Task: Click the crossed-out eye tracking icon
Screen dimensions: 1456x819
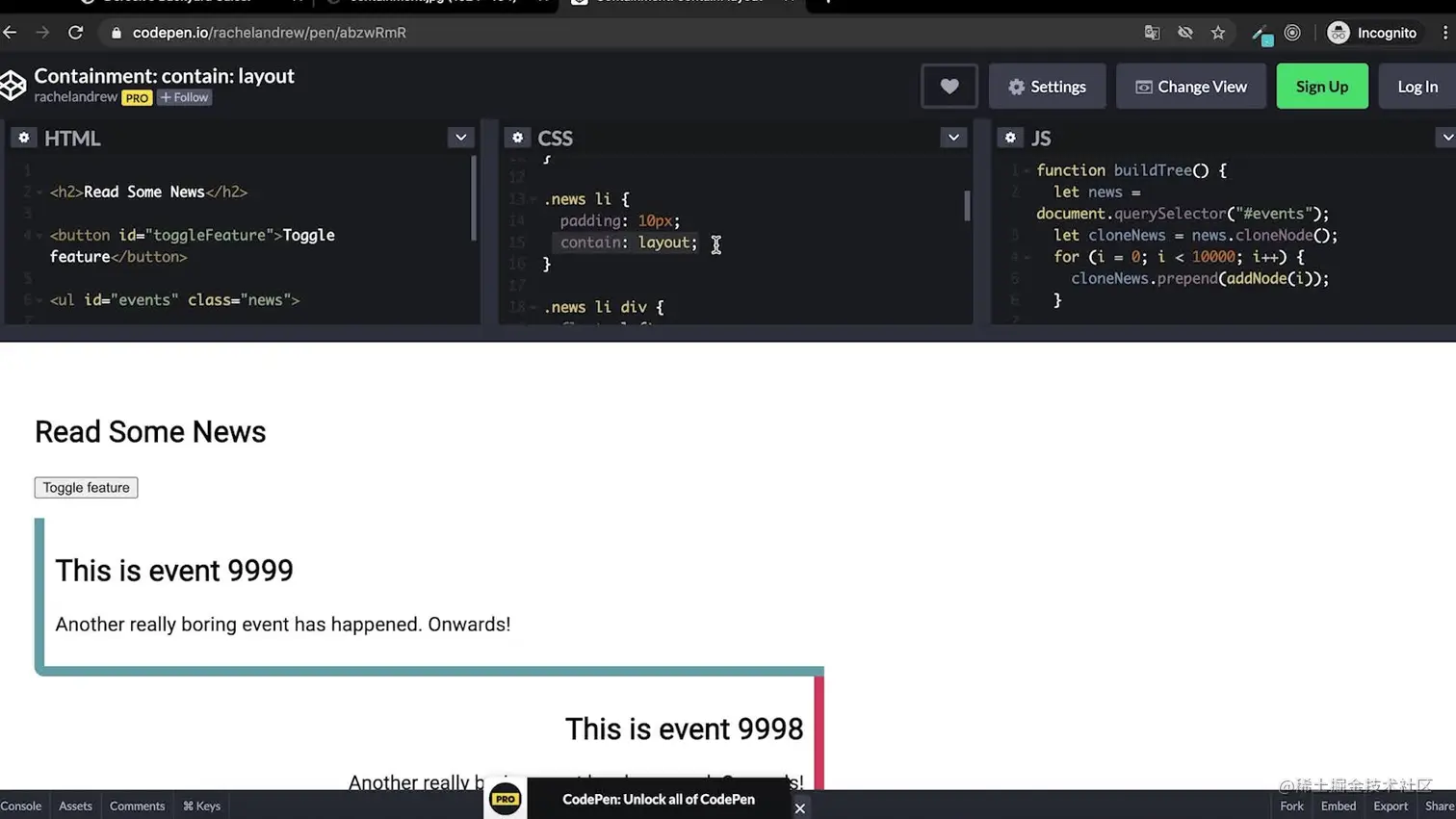Action: pos(1185,33)
